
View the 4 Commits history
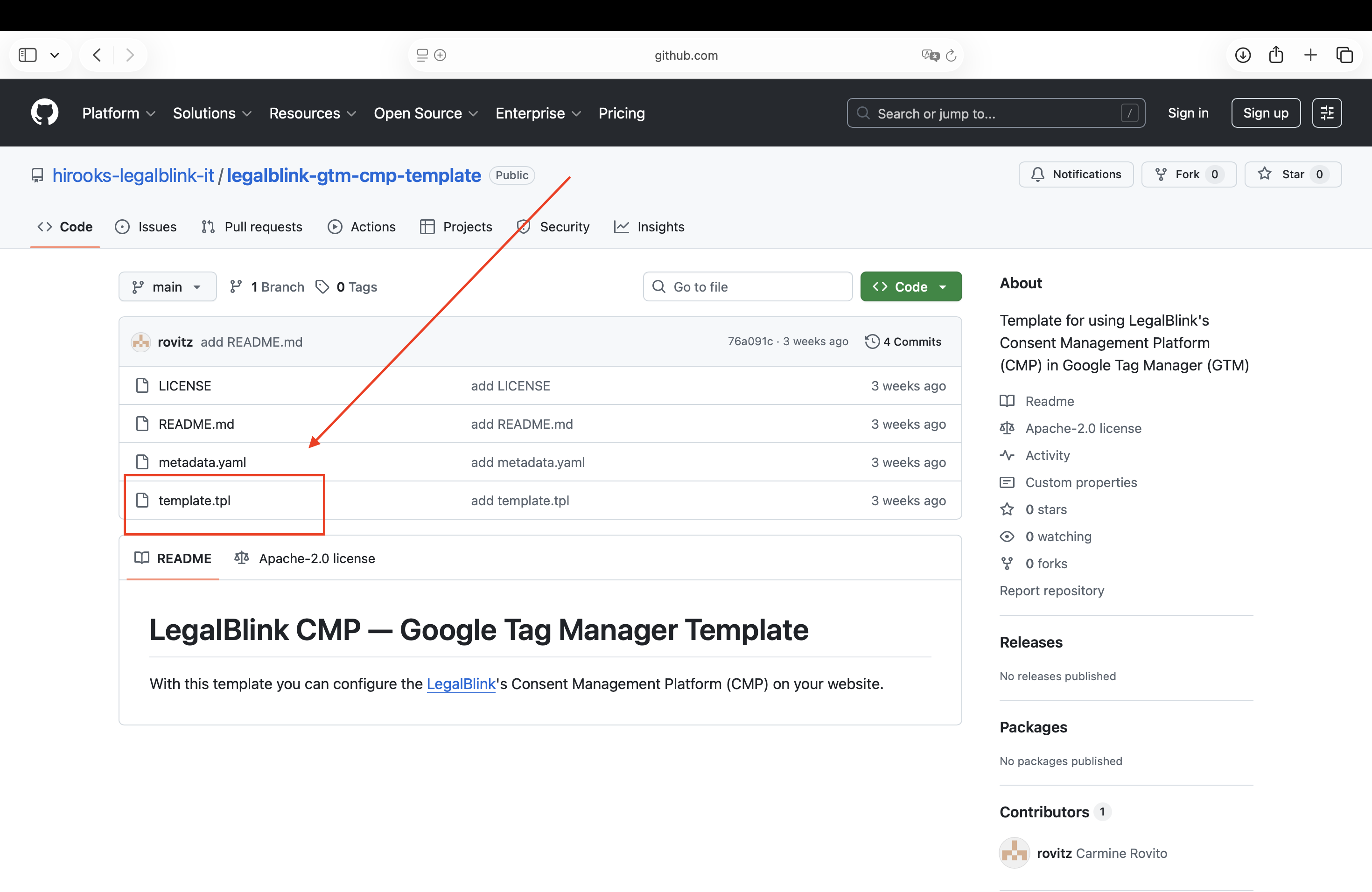click(903, 341)
